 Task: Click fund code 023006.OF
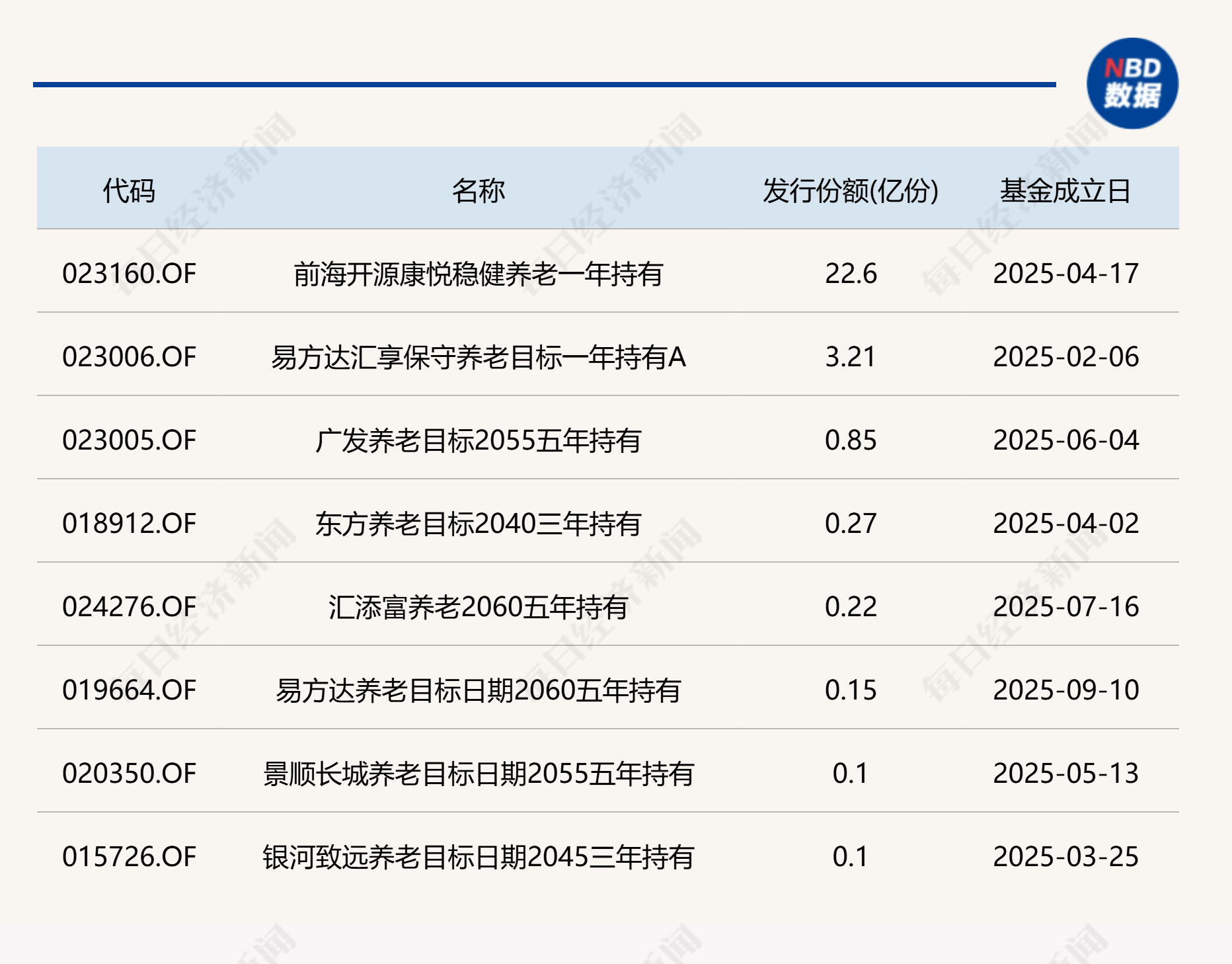pos(130,357)
